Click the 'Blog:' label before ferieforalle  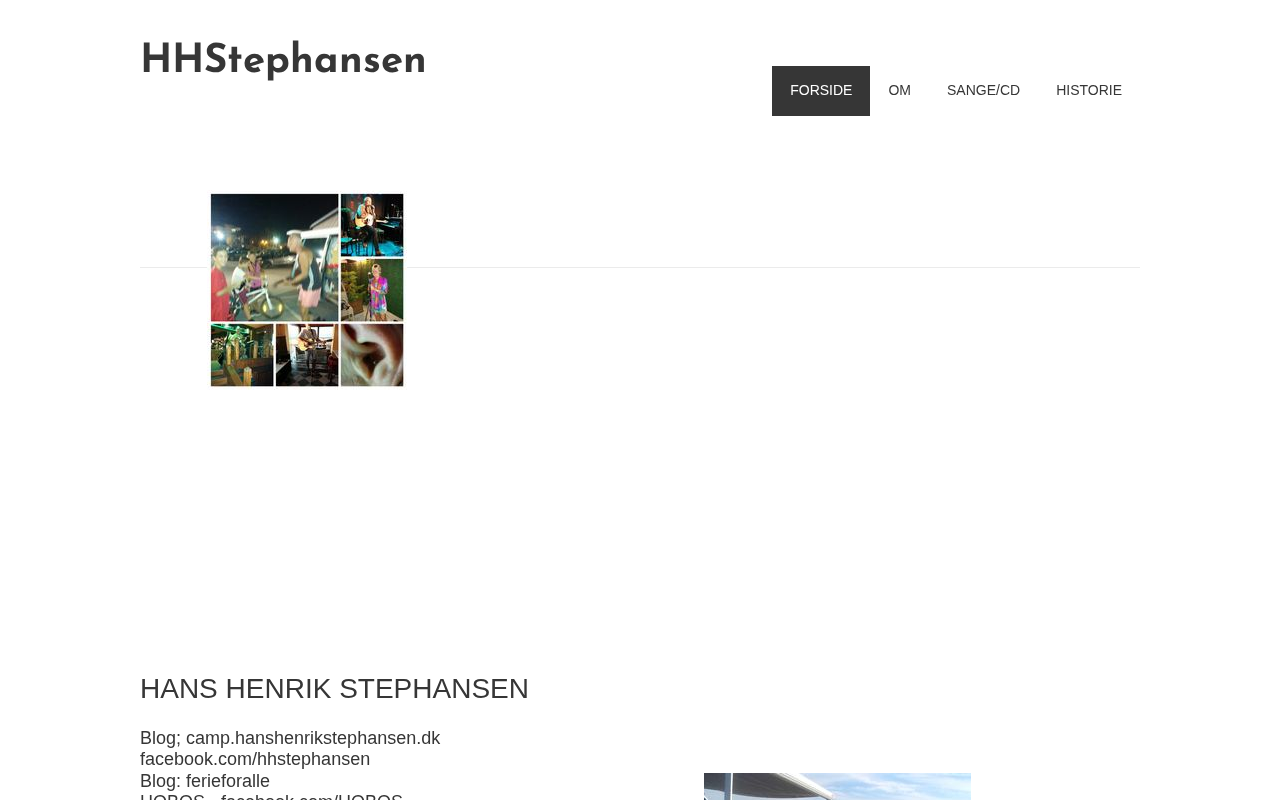tap(161, 781)
